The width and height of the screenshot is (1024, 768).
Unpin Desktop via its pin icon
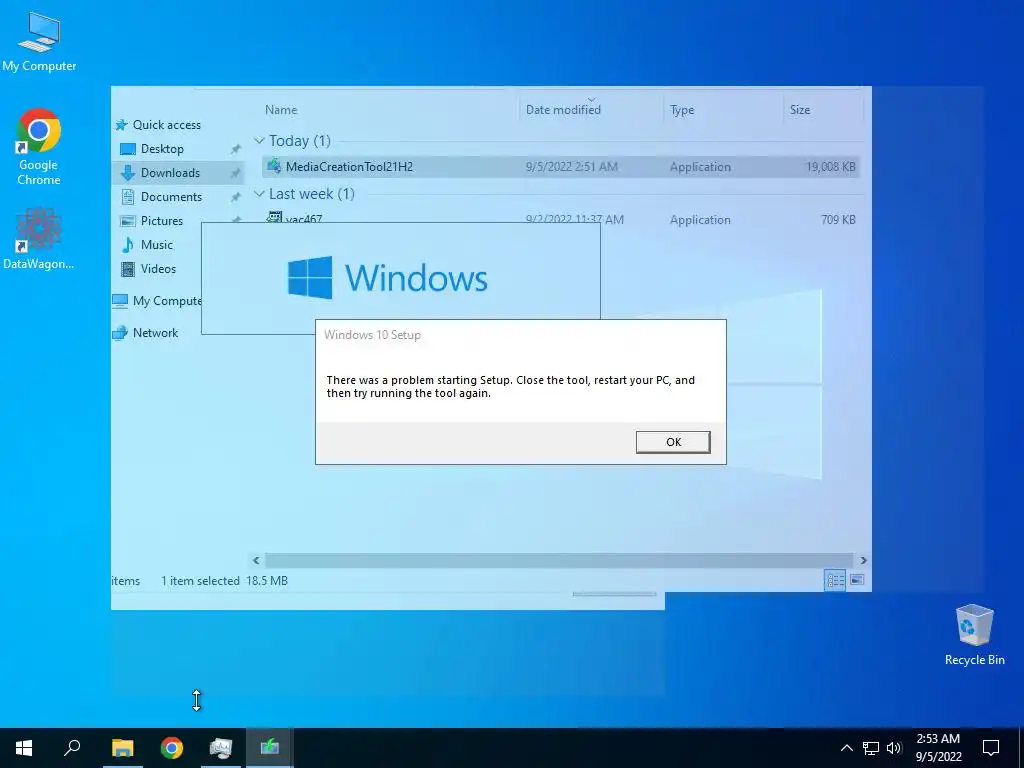tap(236, 150)
